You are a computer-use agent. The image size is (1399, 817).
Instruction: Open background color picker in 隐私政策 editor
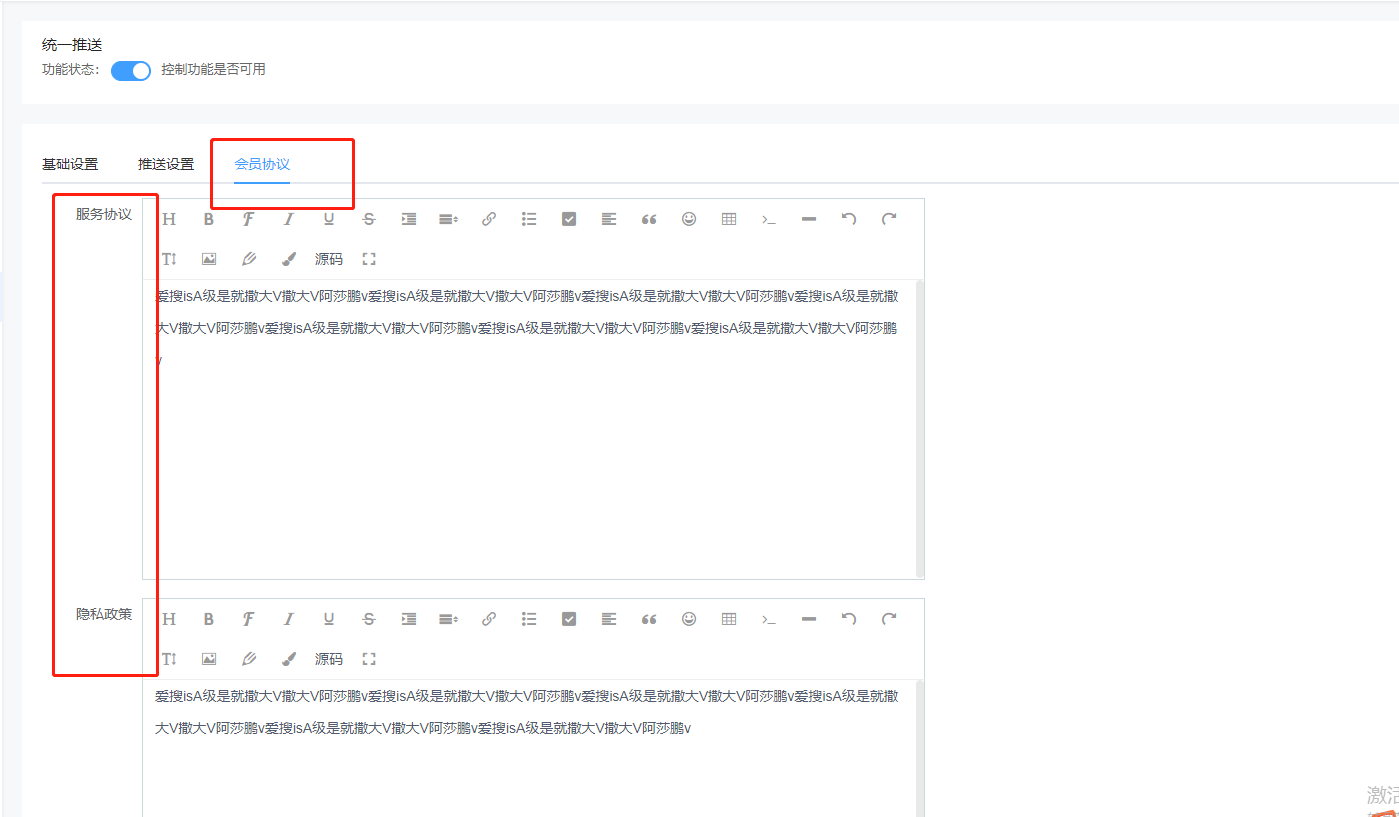point(289,659)
